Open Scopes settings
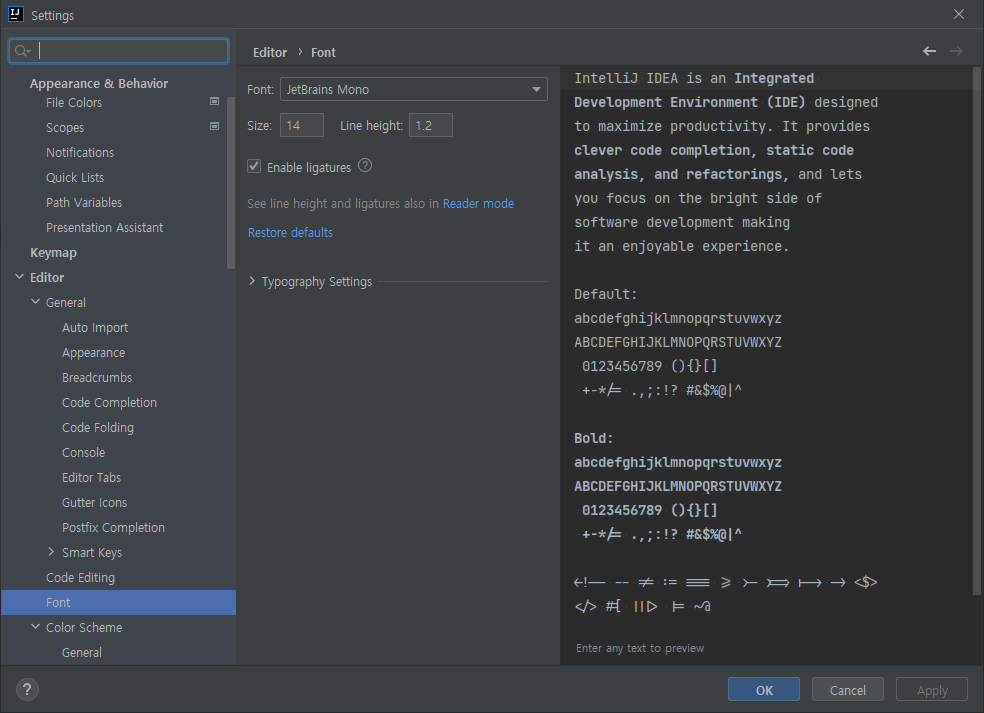This screenshot has width=984, height=713. pyautogui.click(x=65, y=127)
